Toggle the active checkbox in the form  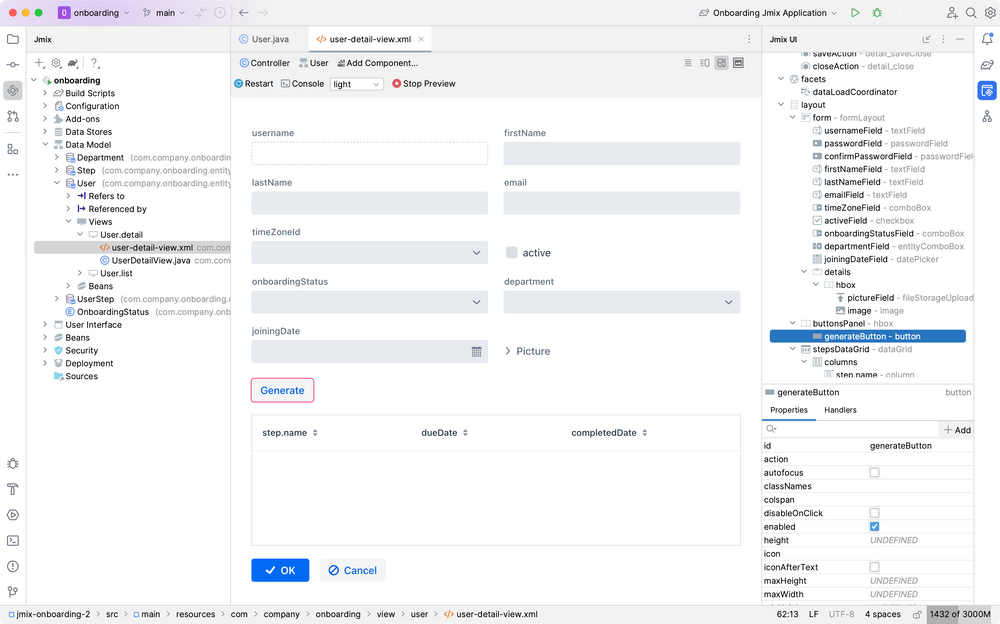click(514, 253)
